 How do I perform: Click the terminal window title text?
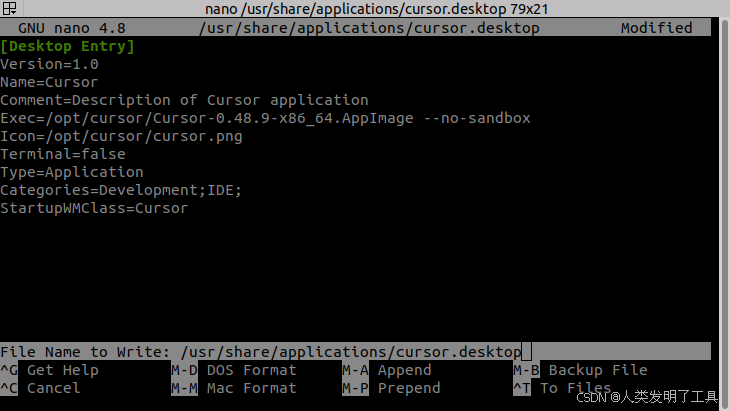coord(377,8)
